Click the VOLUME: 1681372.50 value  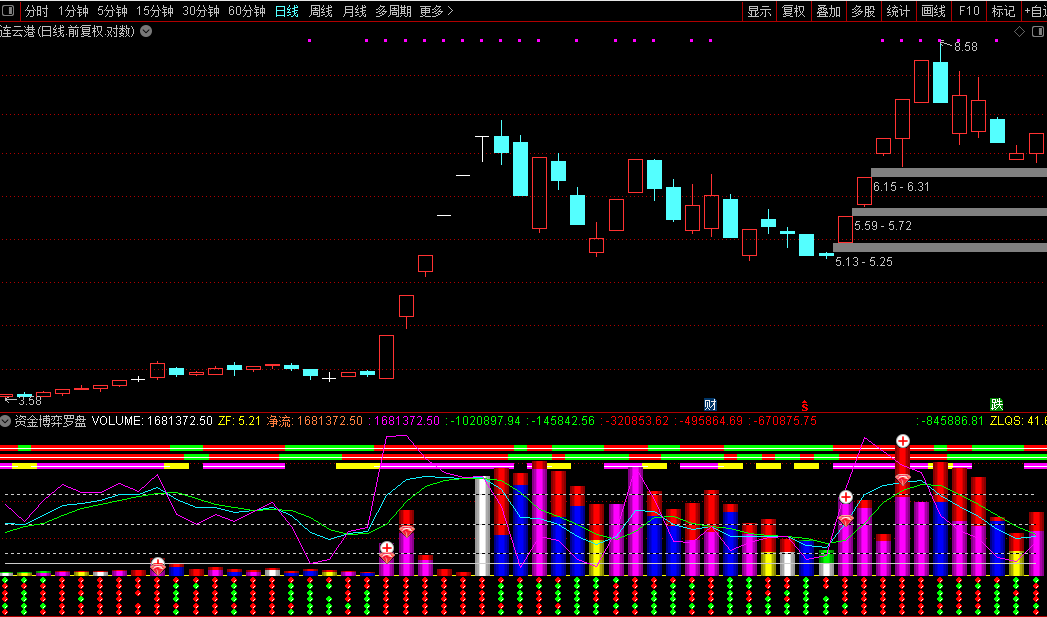click(x=152, y=421)
